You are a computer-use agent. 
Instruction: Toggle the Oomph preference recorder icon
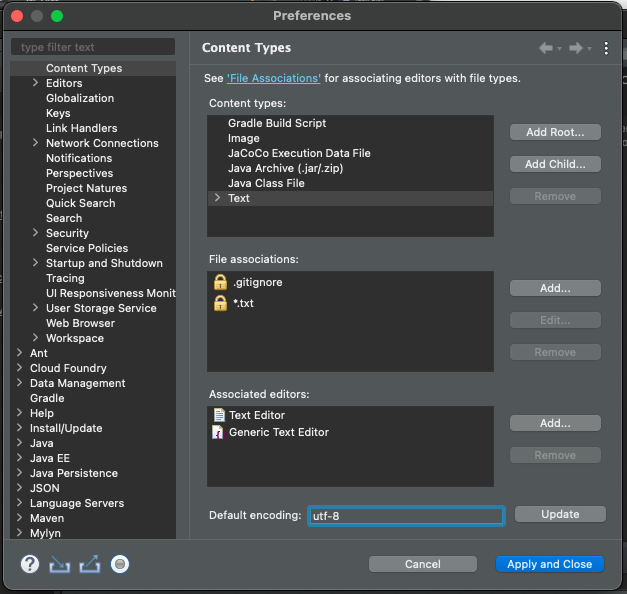point(120,564)
